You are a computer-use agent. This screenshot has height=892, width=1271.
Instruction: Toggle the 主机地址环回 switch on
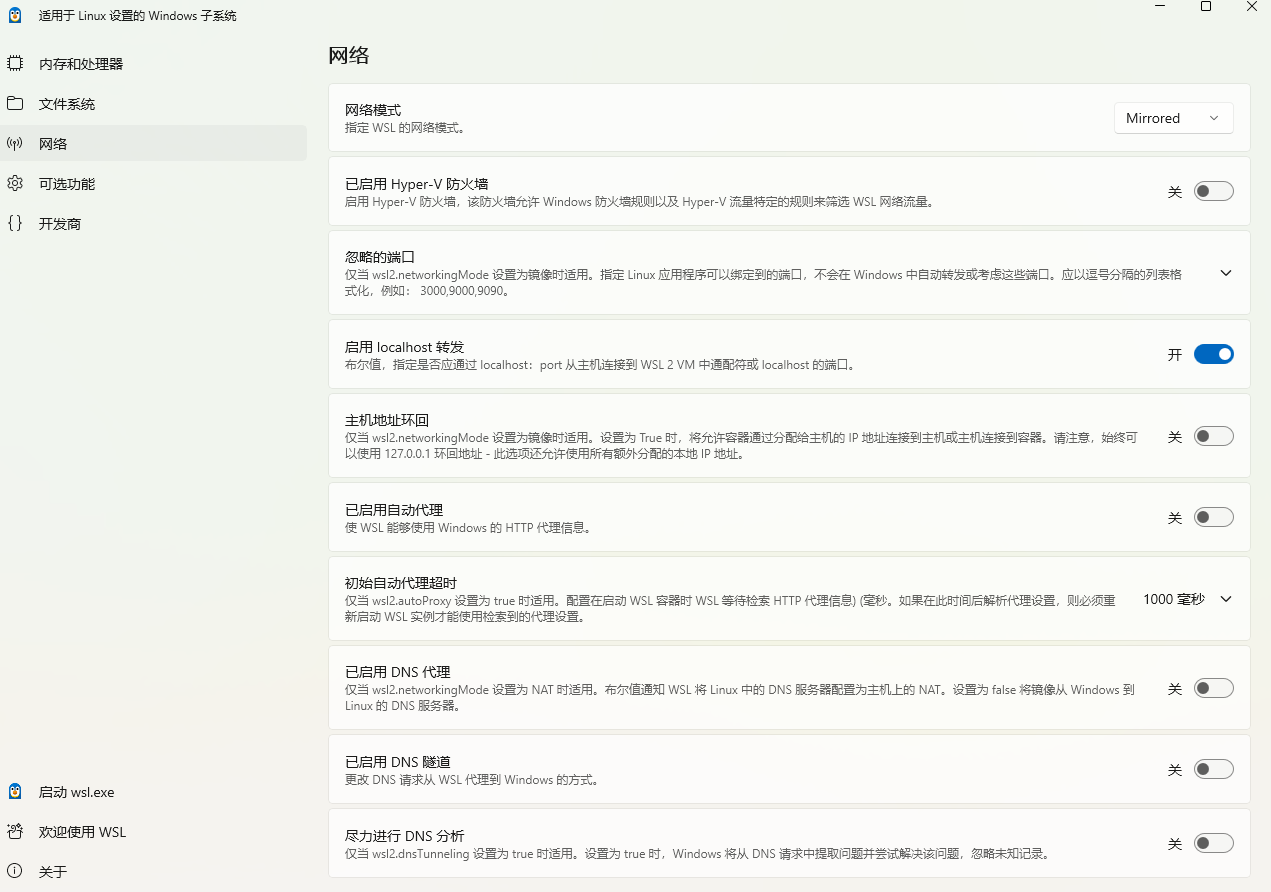tap(1213, 436)
